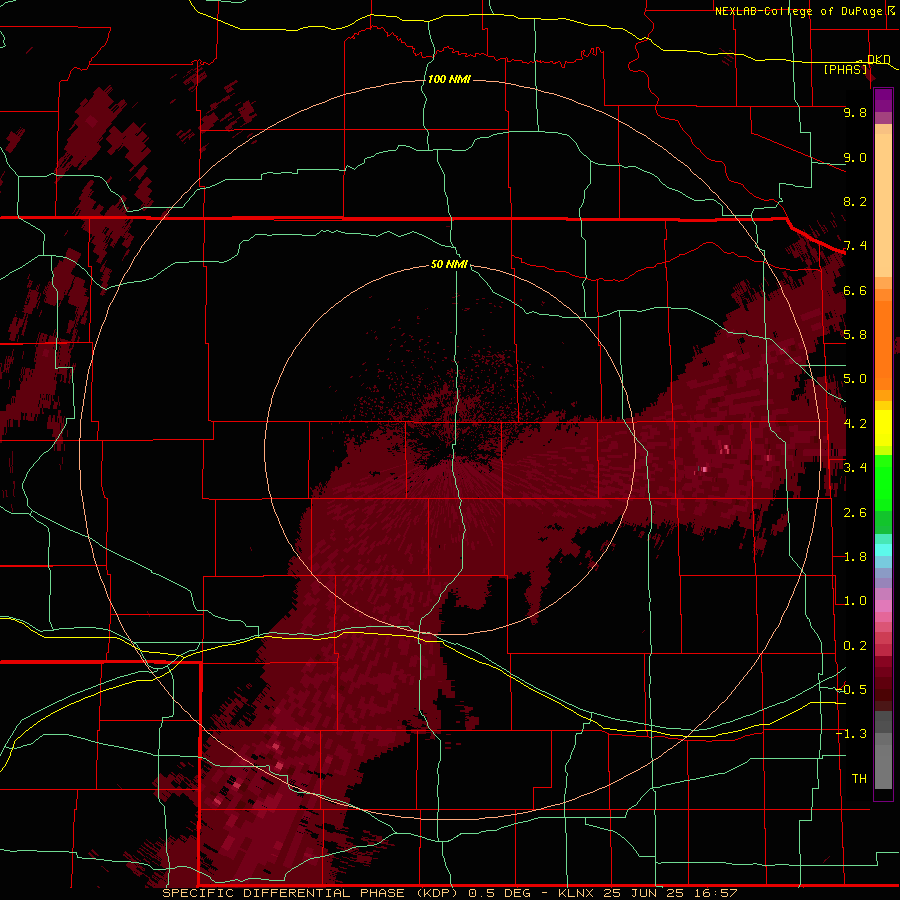The image size is (900, 900).
Task: Click the 7.4 color scale value
Action: tap(855, 246)
